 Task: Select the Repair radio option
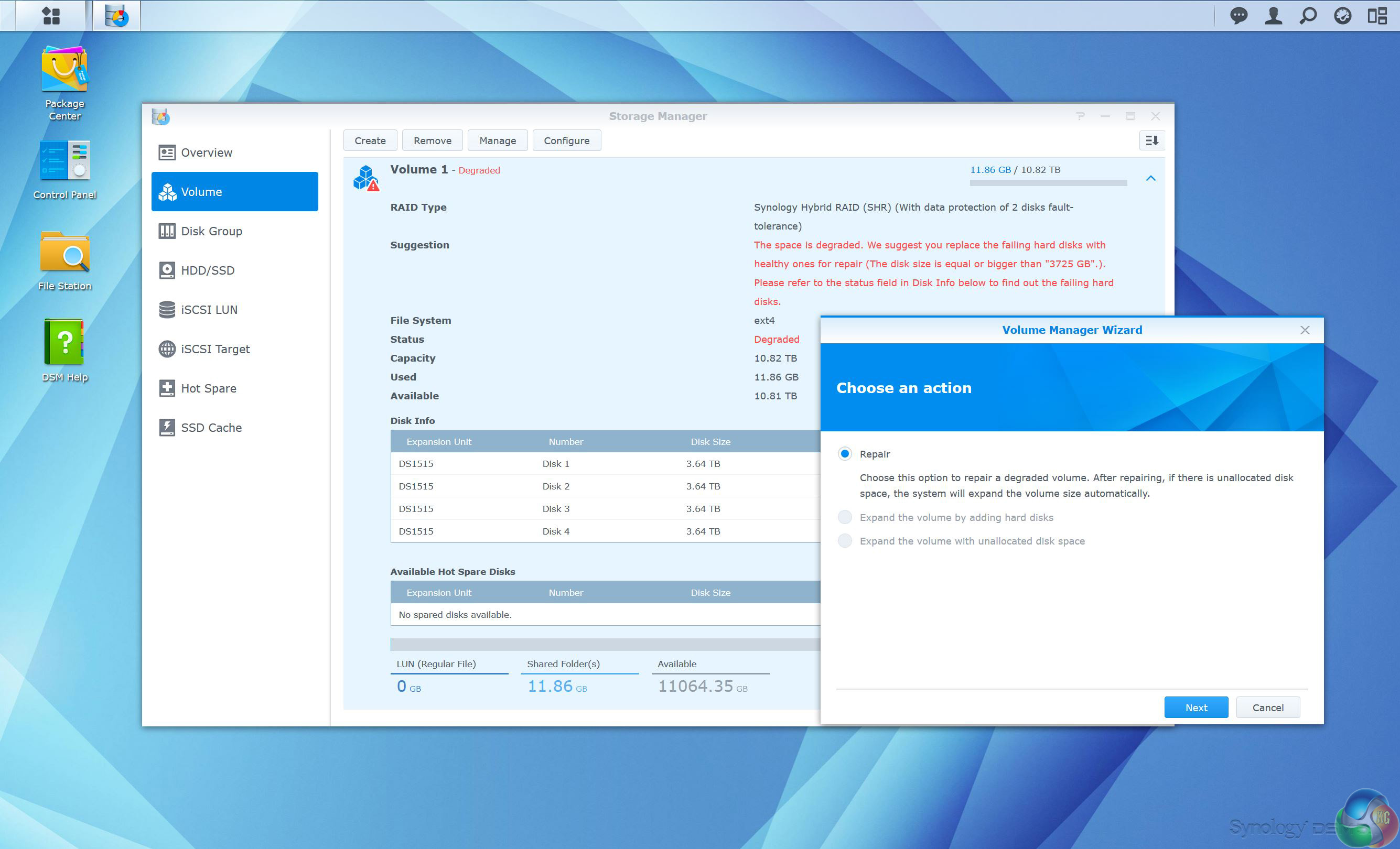[845, 454]
